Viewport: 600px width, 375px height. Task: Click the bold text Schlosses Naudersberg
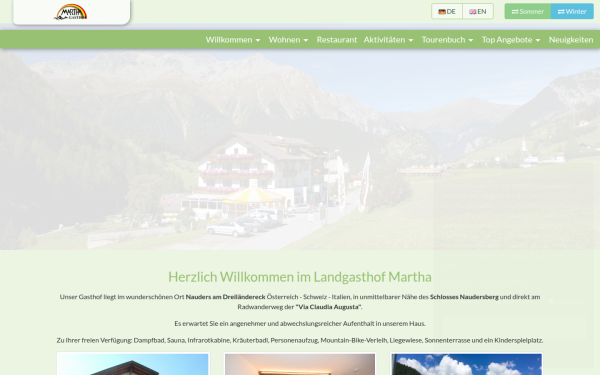464,297
